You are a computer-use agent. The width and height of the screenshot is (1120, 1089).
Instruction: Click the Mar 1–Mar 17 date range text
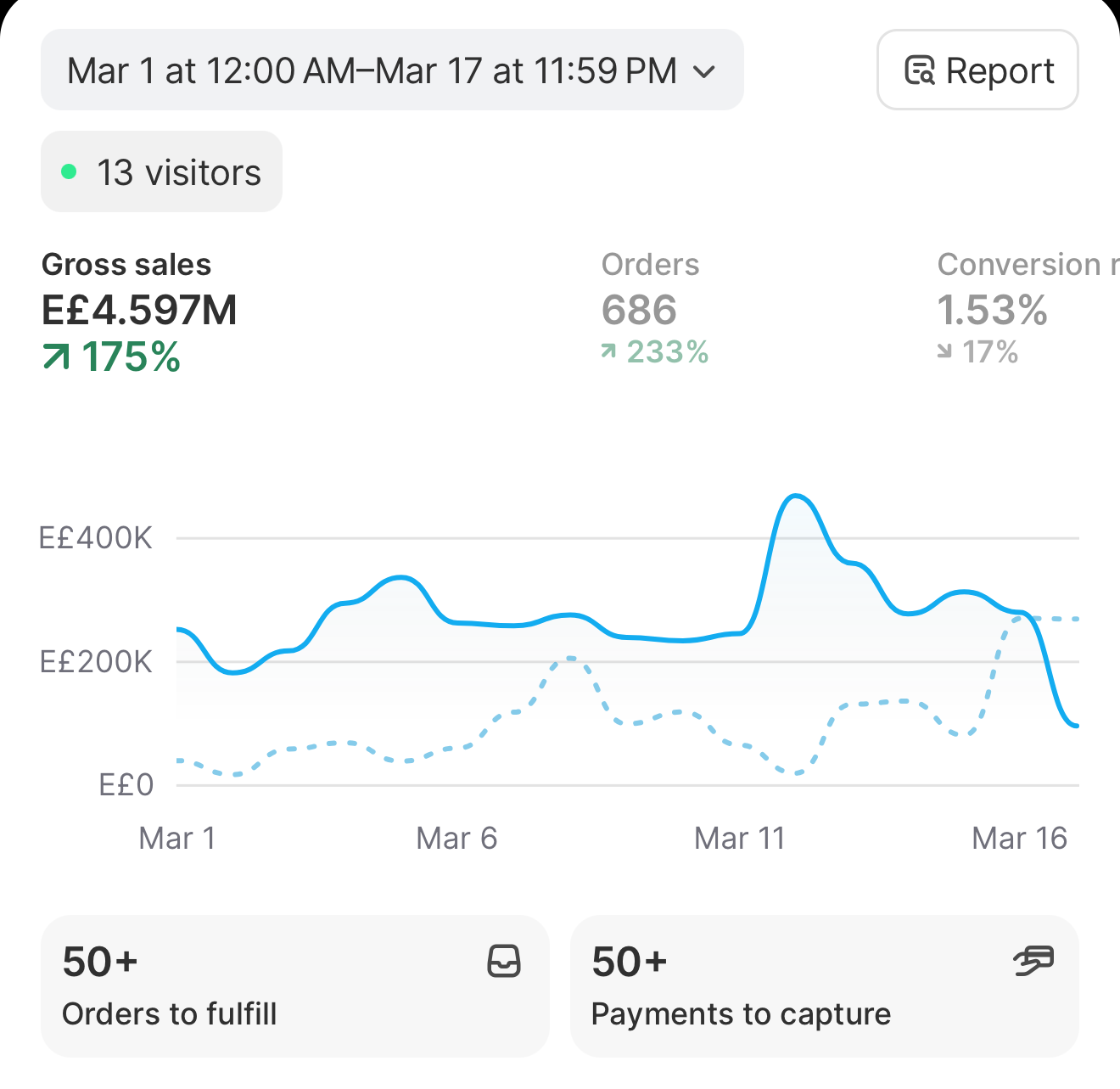tap(372, 71)
